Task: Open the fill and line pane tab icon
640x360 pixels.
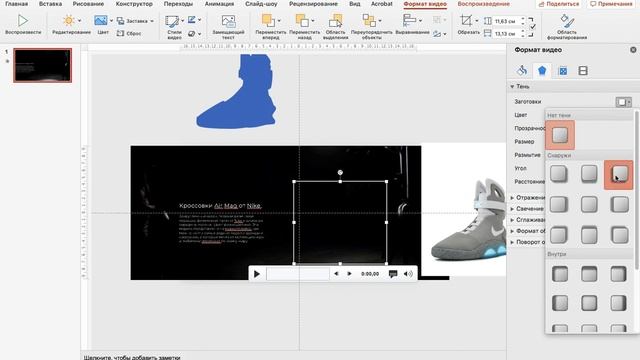Action: pos(522,71)
